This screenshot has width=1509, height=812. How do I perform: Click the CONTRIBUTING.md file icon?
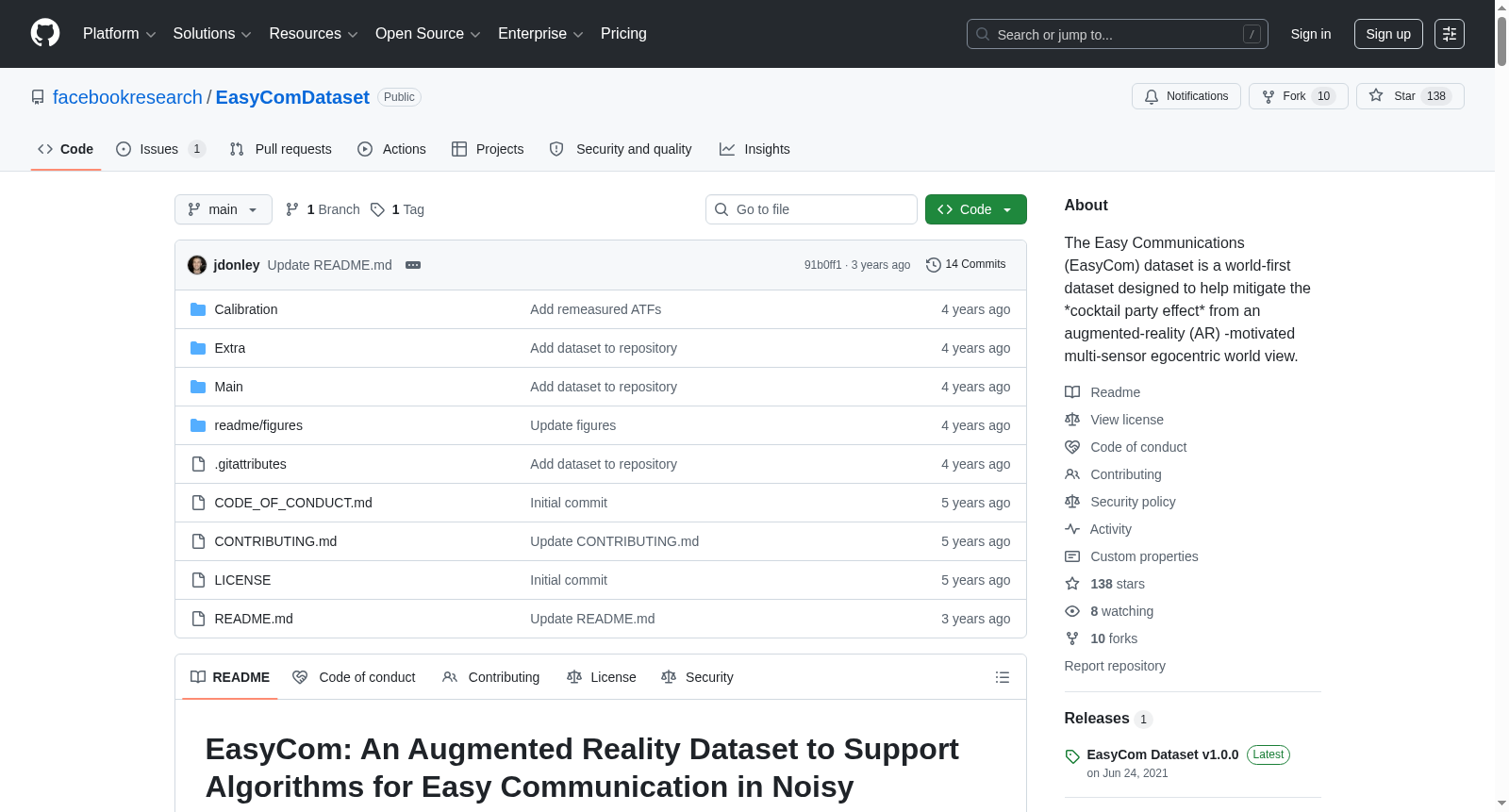(198, 541)
